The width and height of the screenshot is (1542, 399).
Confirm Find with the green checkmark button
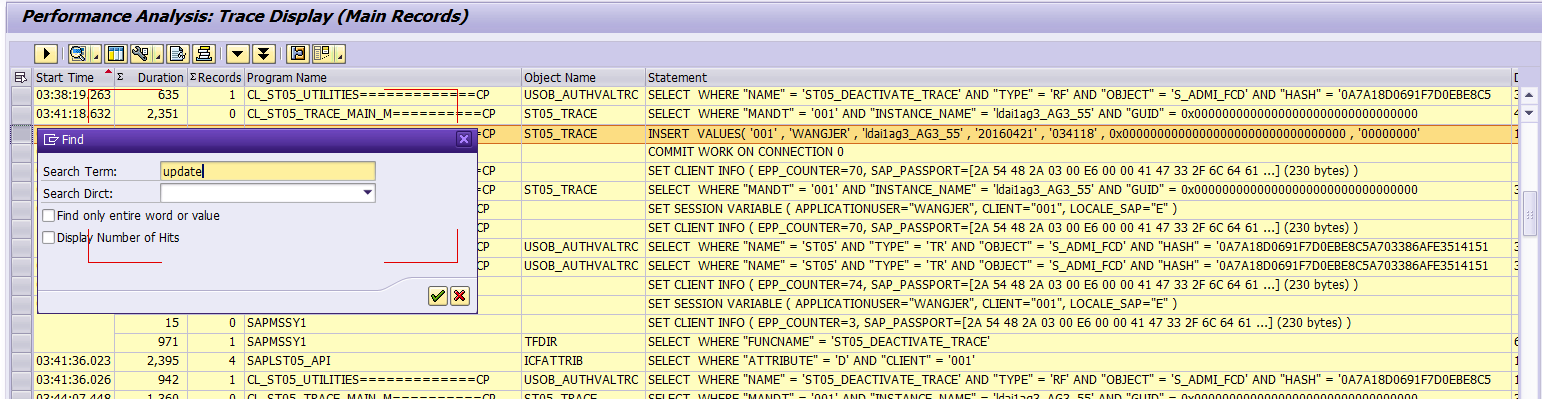437,296
